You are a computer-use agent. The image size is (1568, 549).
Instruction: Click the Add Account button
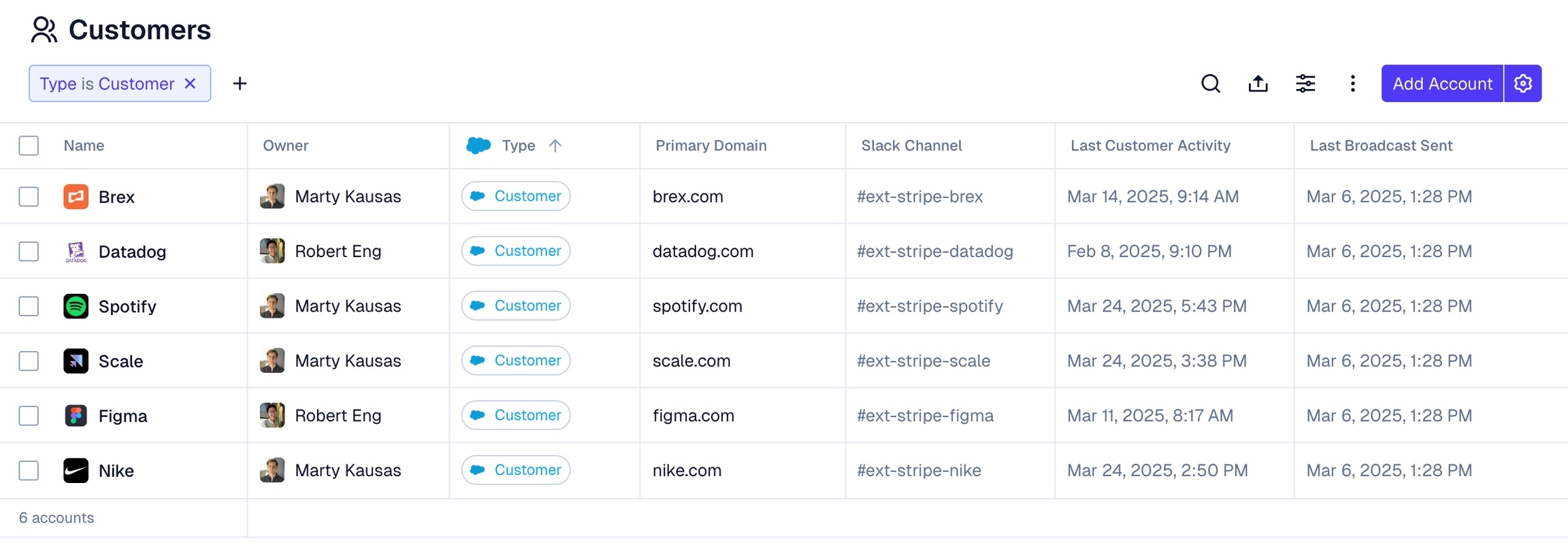click(1442, 84)
